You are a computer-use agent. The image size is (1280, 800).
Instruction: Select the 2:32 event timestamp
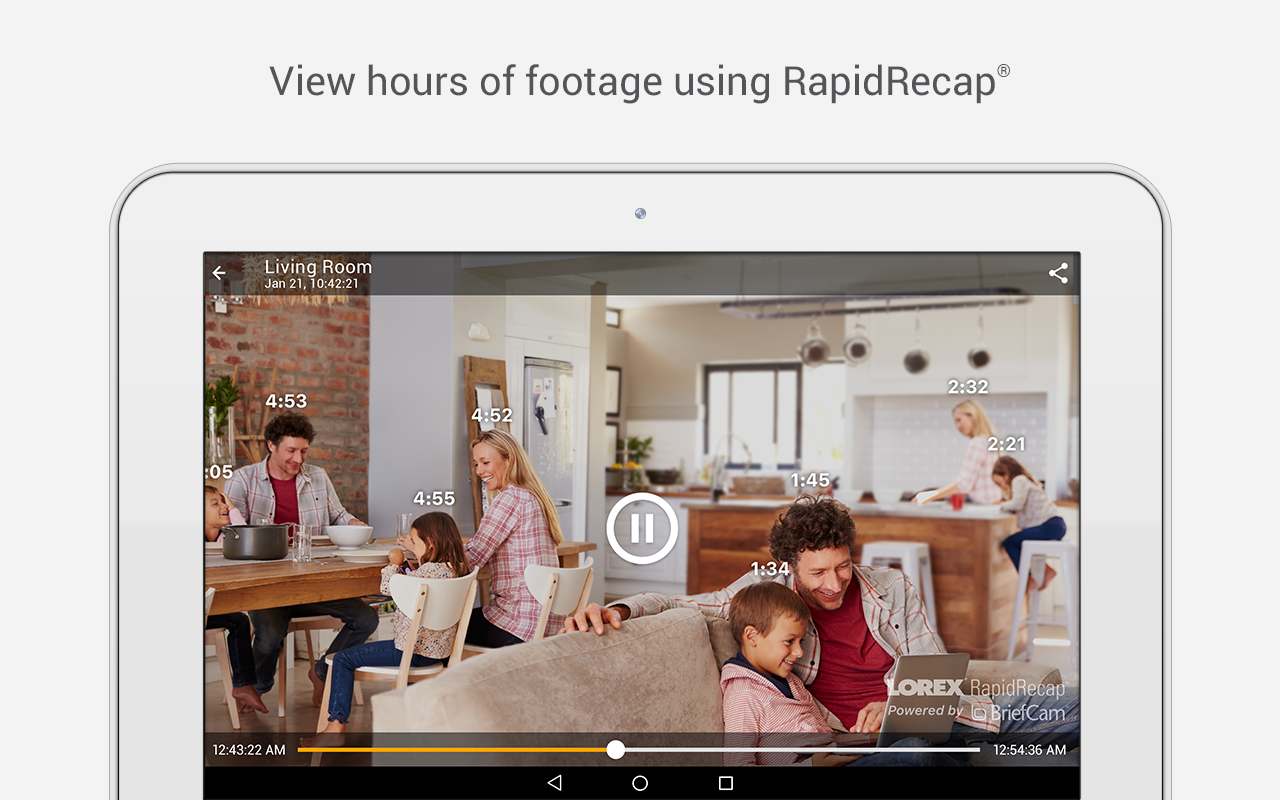coord(968,387)
